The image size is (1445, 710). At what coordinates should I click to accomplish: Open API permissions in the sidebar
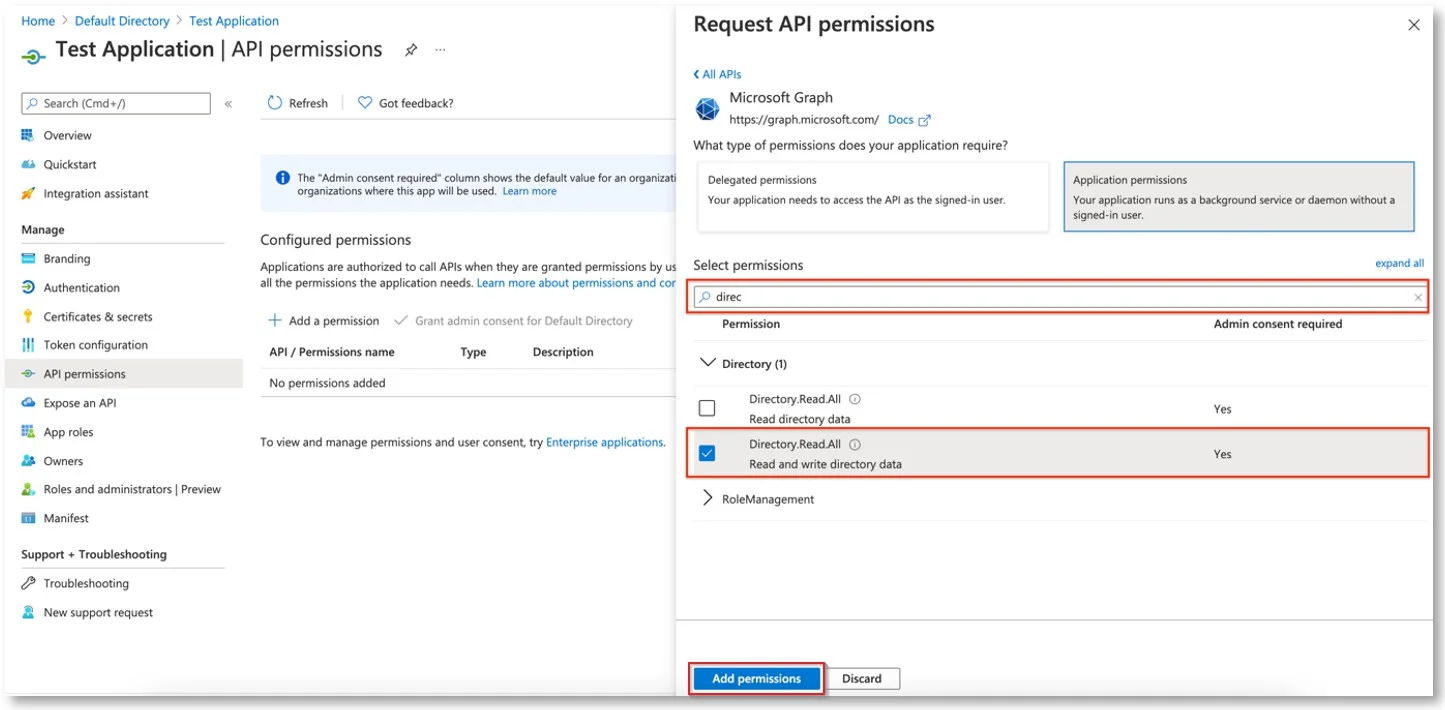[x=123, y=374]
